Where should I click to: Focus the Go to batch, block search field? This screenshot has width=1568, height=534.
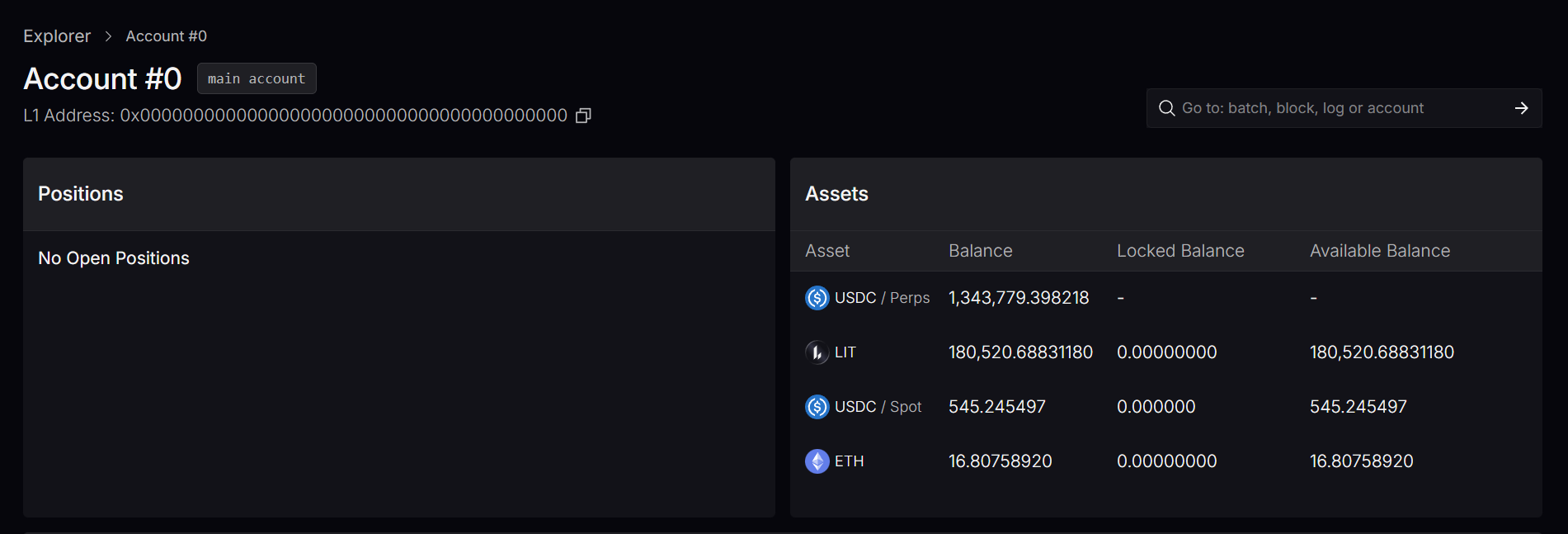pos(1336,108)
